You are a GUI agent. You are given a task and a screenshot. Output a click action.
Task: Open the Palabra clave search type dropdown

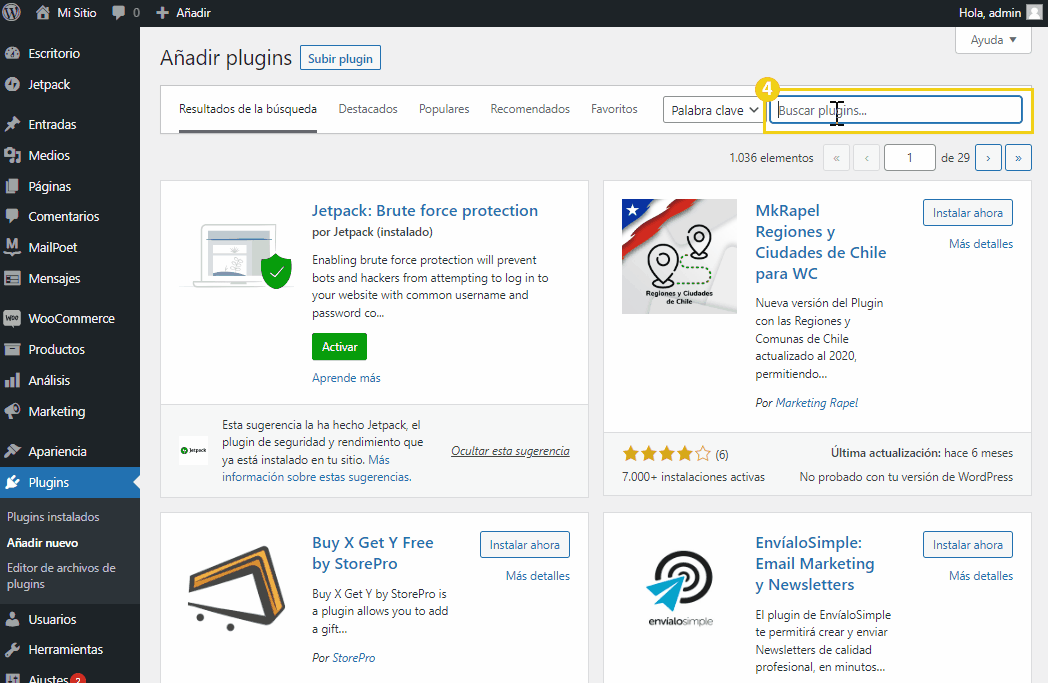pos(713,110)
